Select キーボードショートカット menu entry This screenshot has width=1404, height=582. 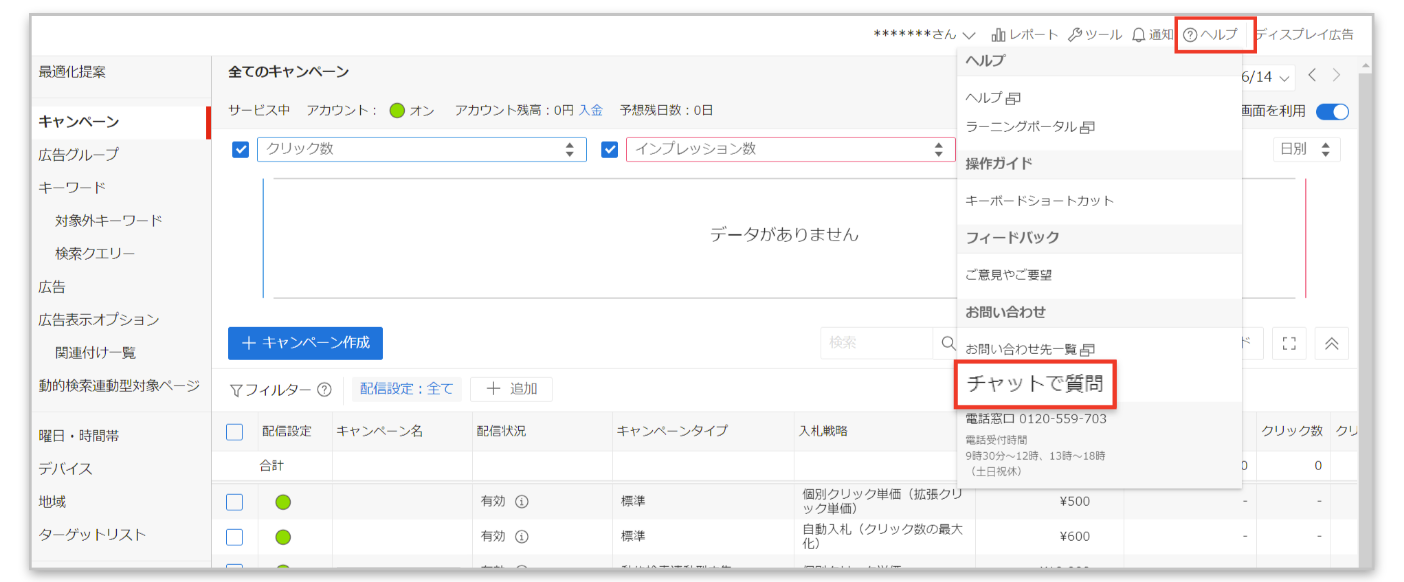pyautogui.click(x=1039, y=201)
